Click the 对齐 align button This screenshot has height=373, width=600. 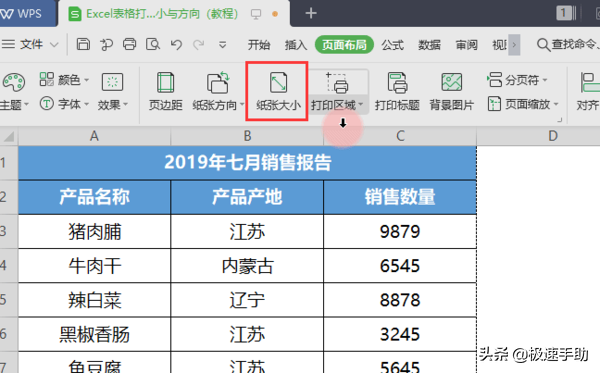click(588, 91)
